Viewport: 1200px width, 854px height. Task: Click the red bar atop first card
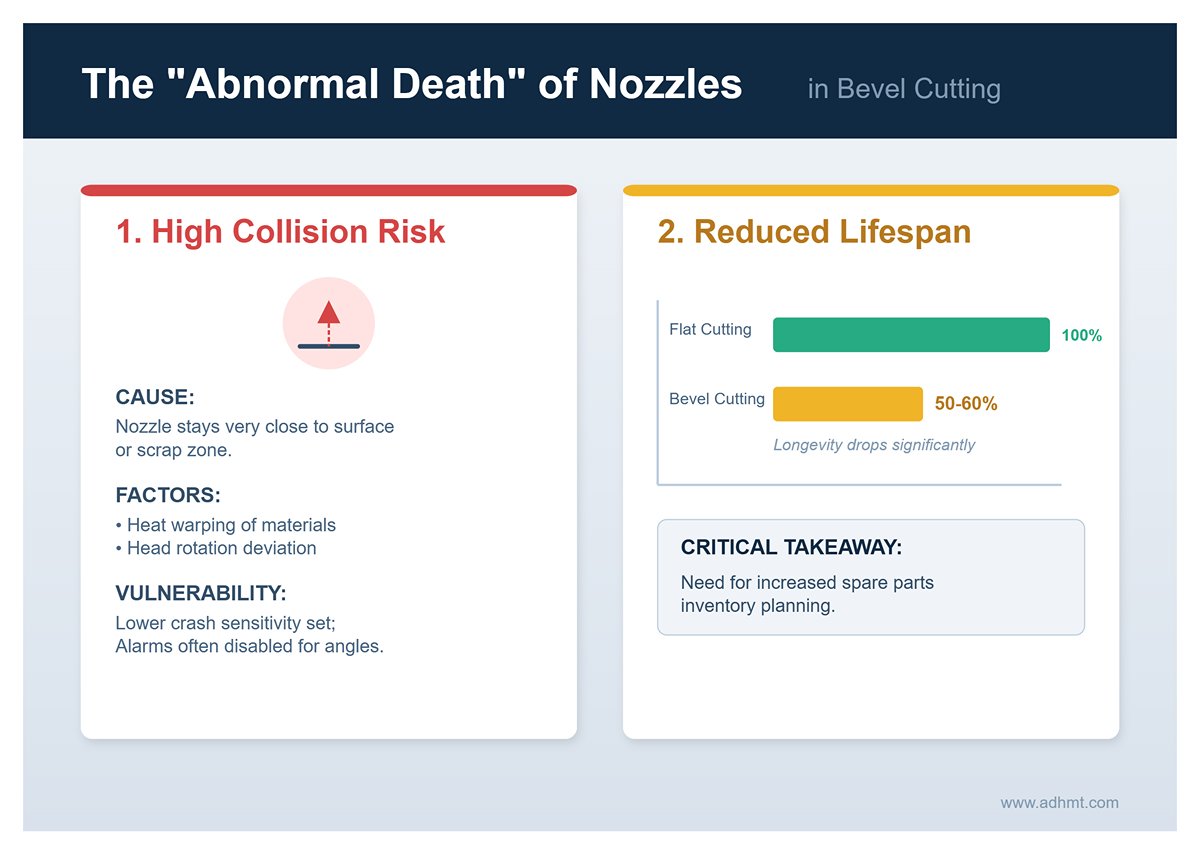[329, 190]
